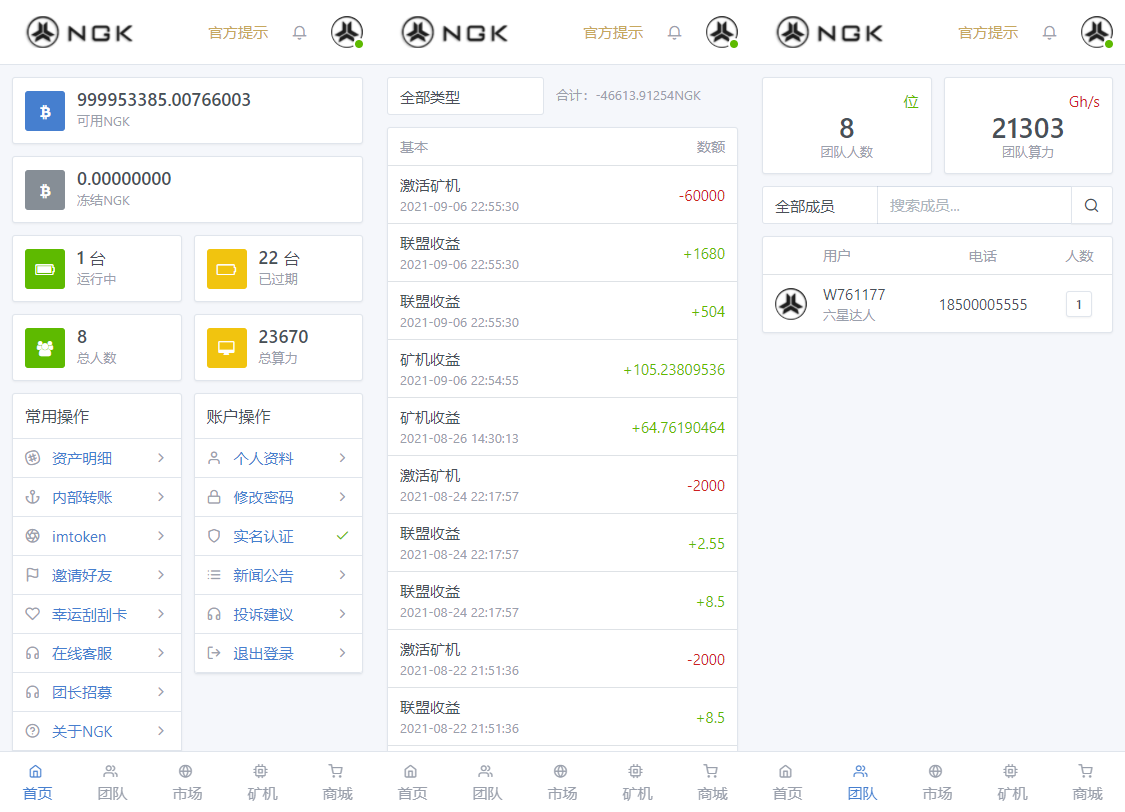Open the 全部类型 type filter dropdown

465,97
